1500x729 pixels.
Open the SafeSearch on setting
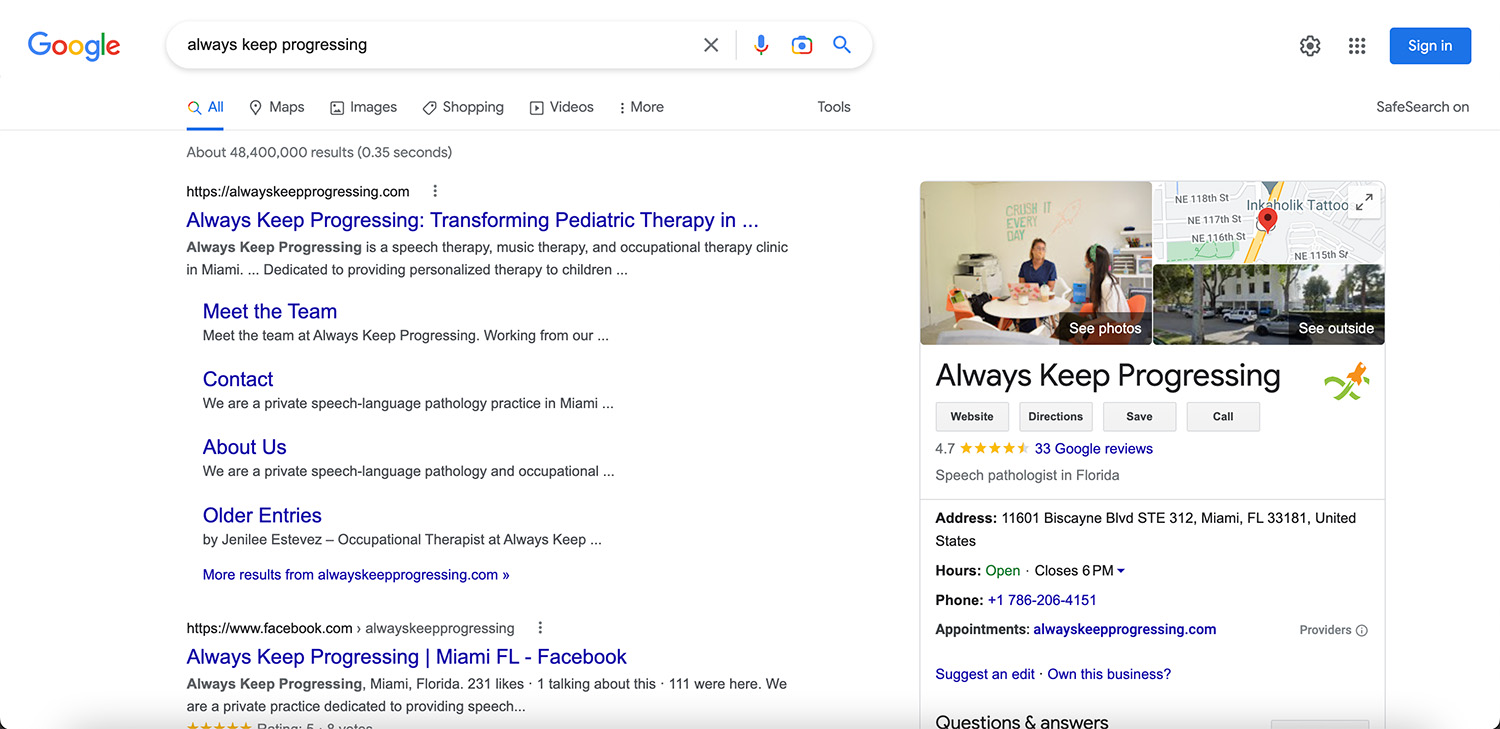tap(1423, 107)
